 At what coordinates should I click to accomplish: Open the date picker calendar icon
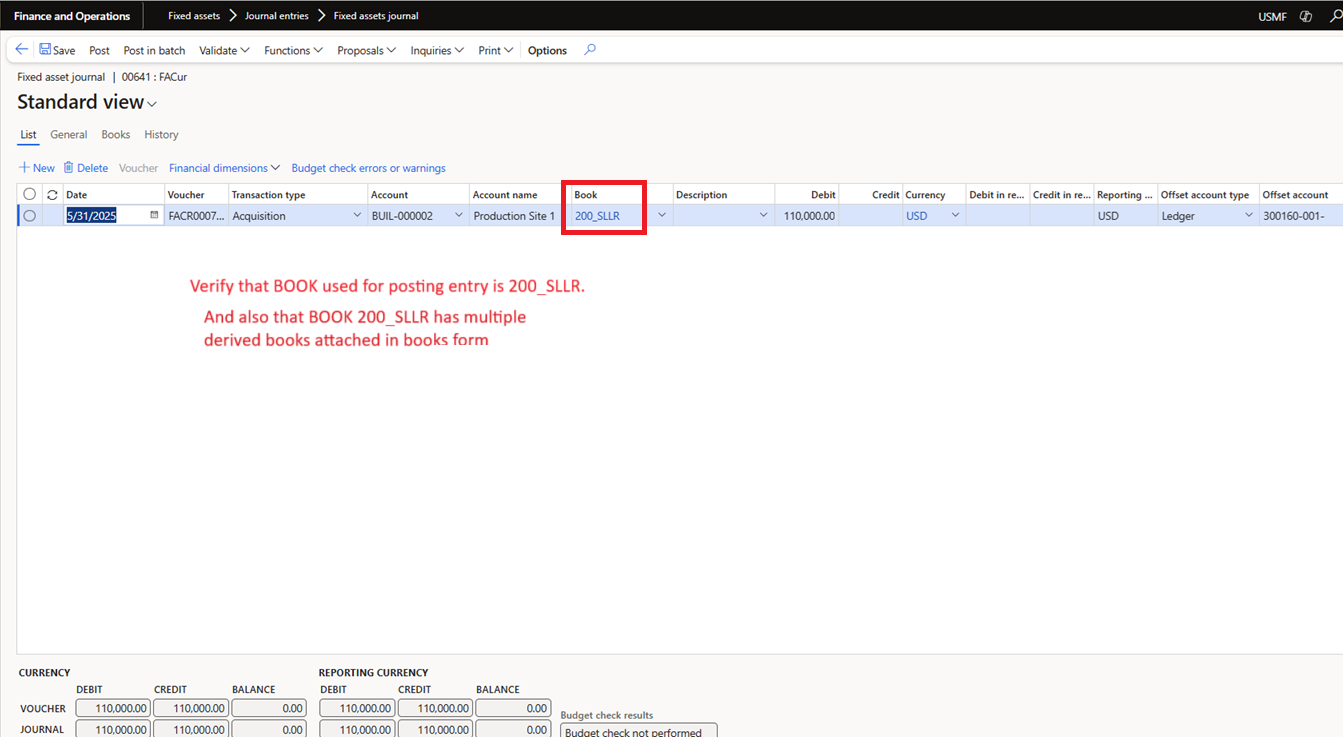point(154,215)
